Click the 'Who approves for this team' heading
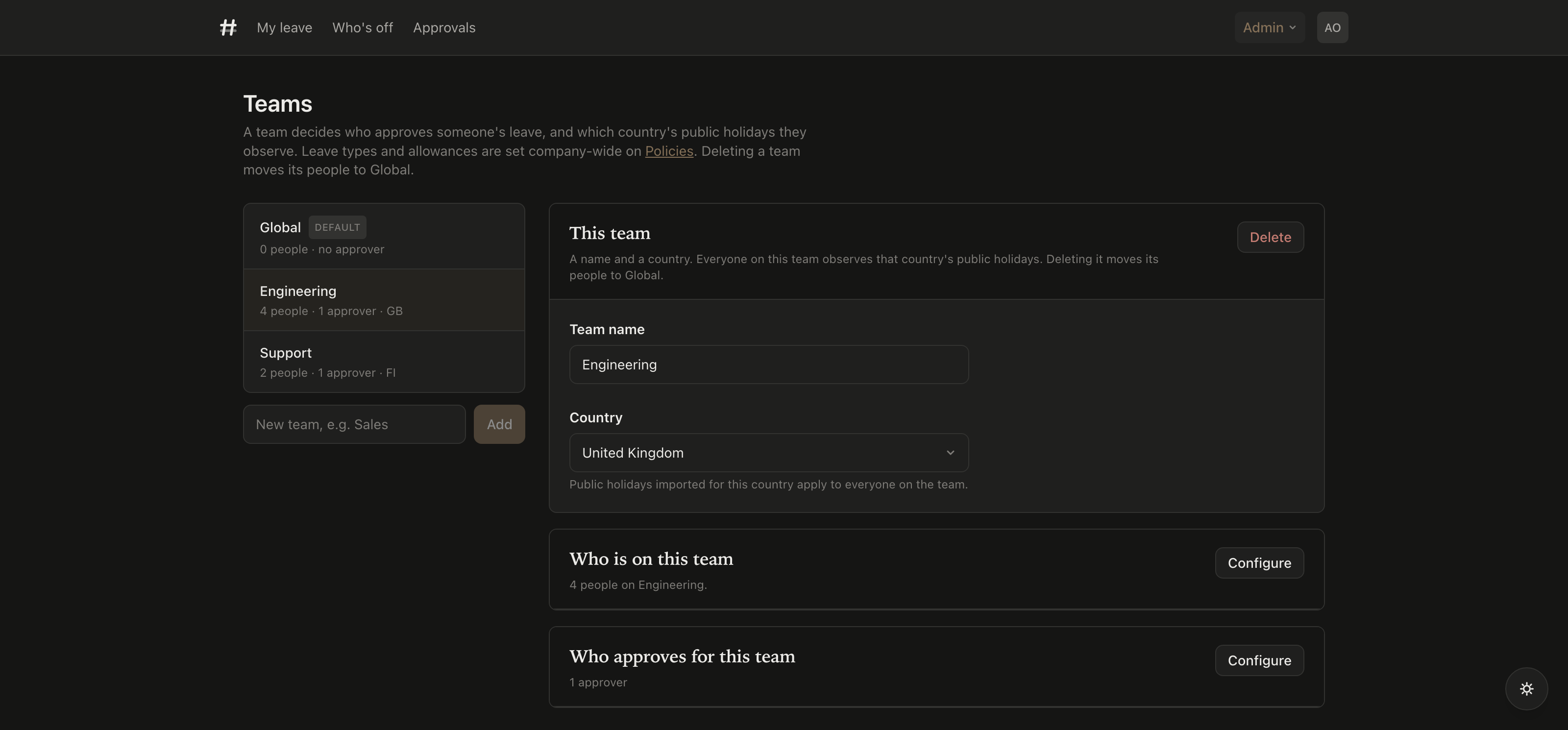 [x=682, y=657]
